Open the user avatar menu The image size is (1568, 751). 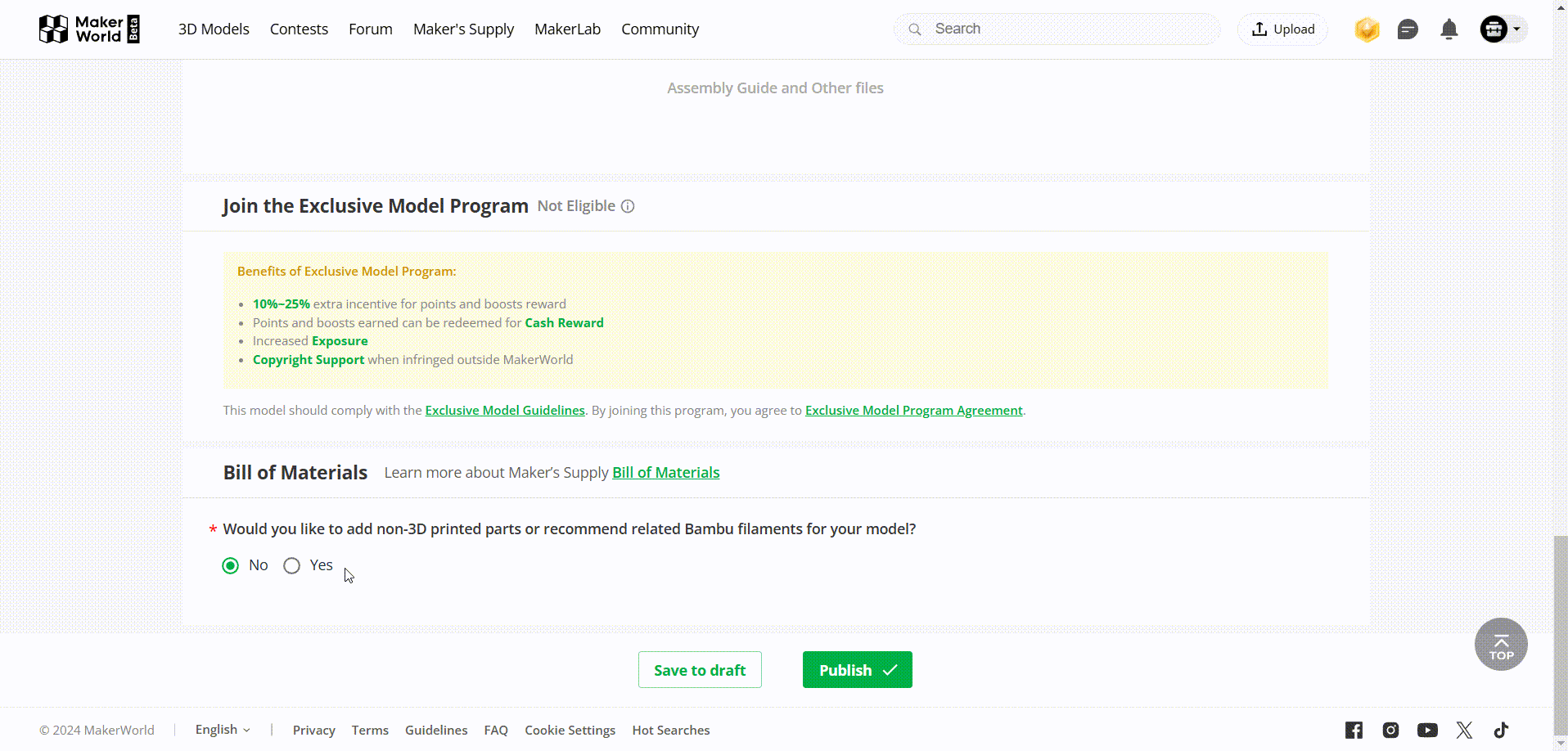click(x=1503, y=29)
